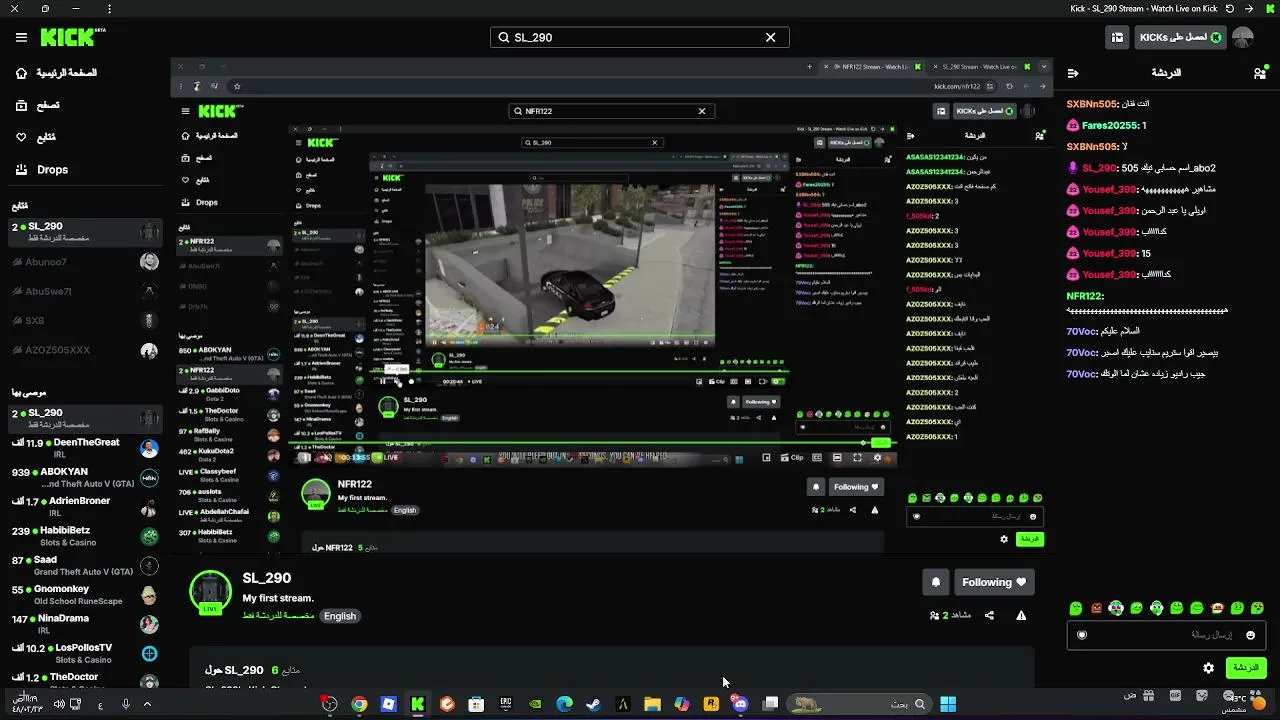Open followed channel AbuSwe7l

pyautogui.click(x=85, y=291)
